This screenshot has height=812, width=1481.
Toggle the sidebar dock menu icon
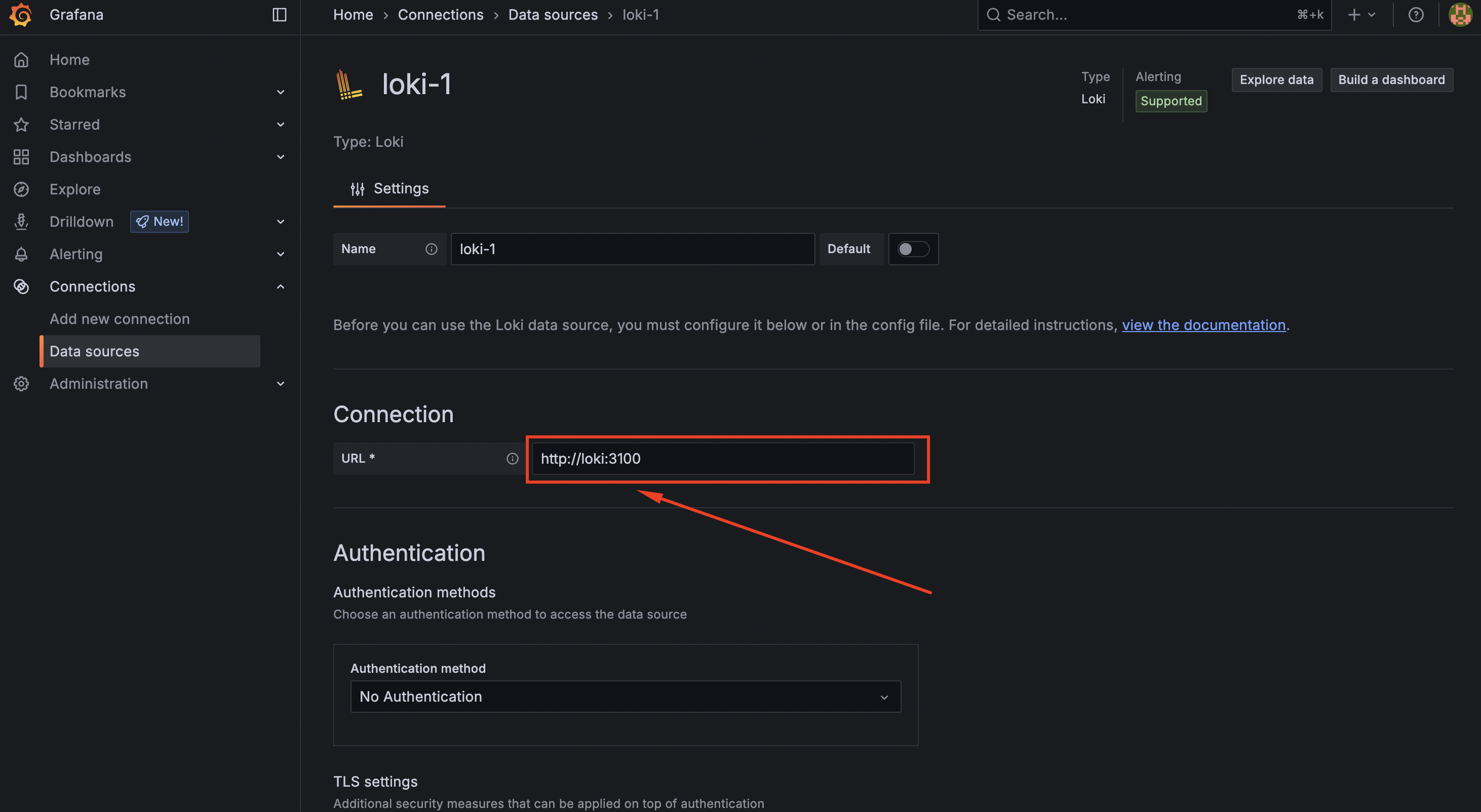click(280, 15)
